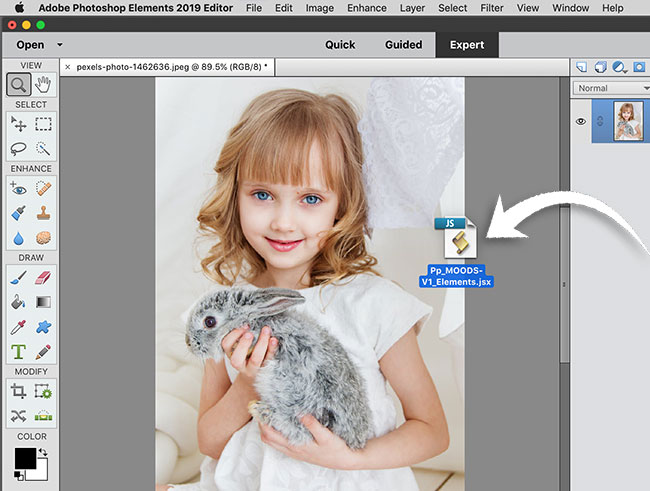This screenshot has height=491, width=650.
Task: Select the Quick Selection tool
Action: (x=43, y=148)
